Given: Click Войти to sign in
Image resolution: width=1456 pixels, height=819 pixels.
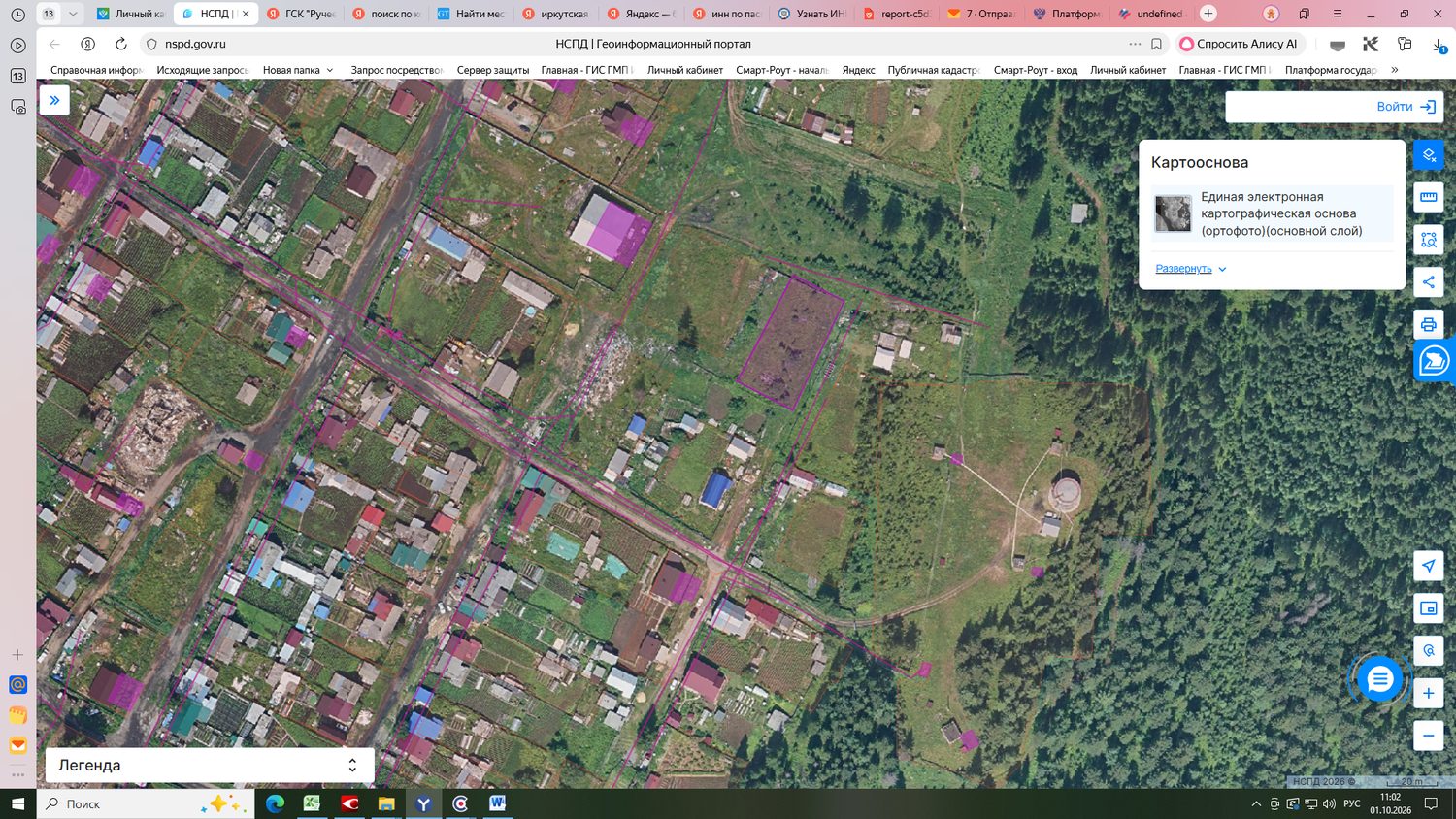Looking at the screenshot, I should [x=1406, y=107].
